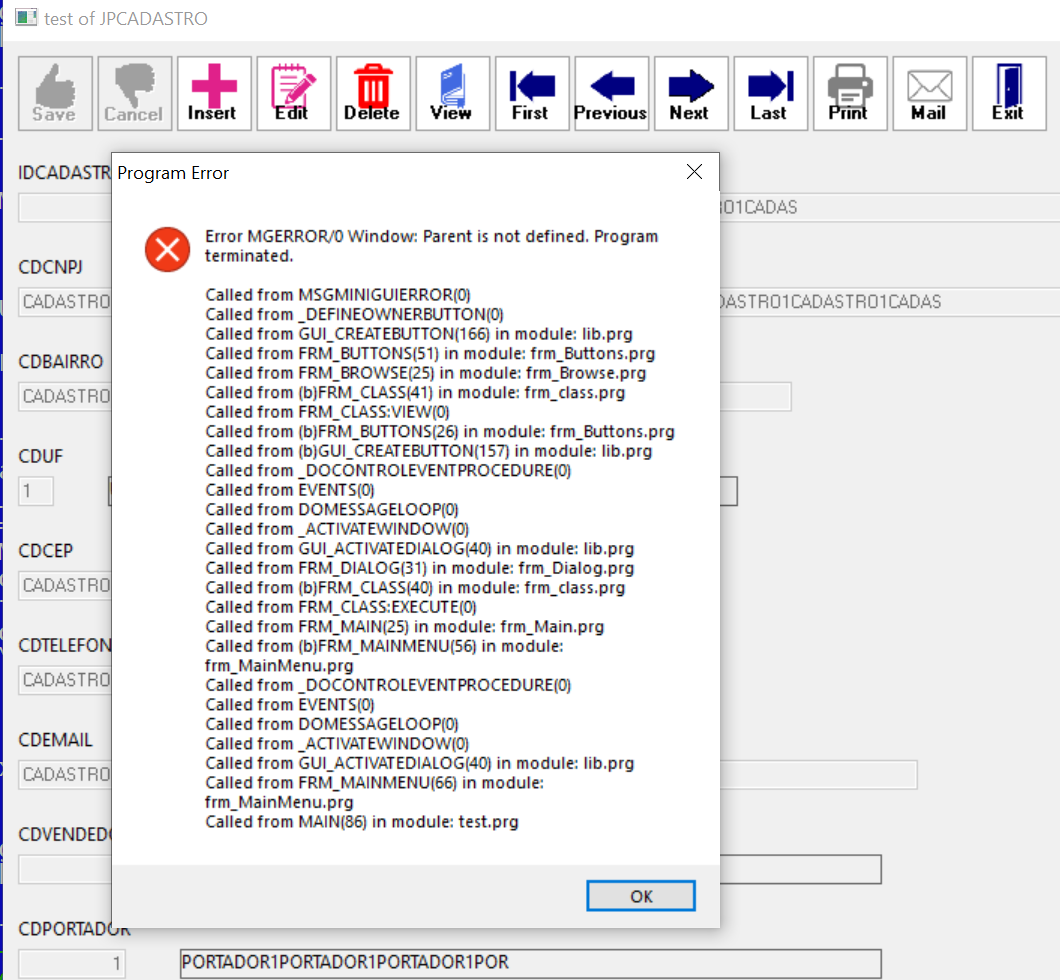Open the View book icon button
The width and height of the screenshot is (1060, 980).
coord(452,93)
